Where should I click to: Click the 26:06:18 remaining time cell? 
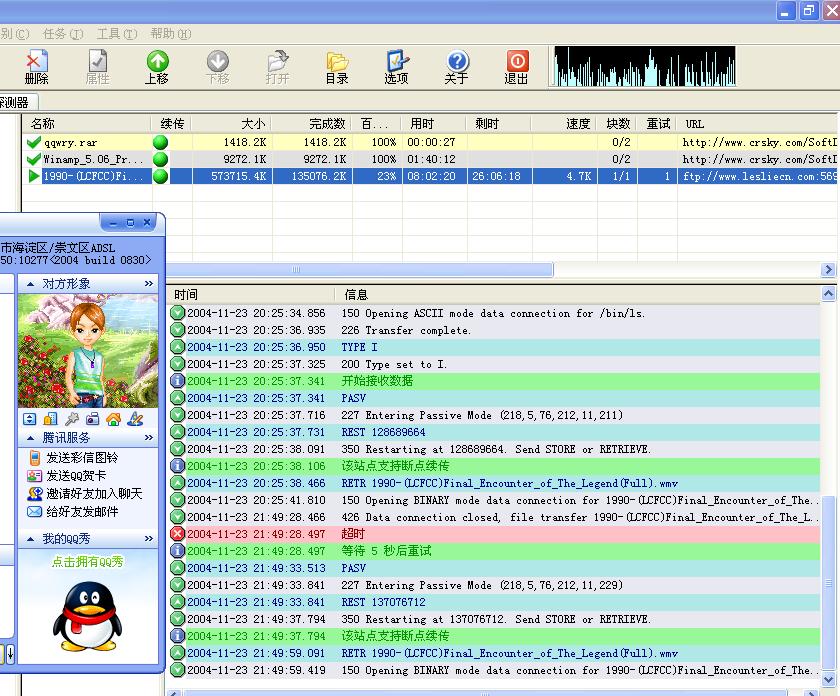pos(499,176)
